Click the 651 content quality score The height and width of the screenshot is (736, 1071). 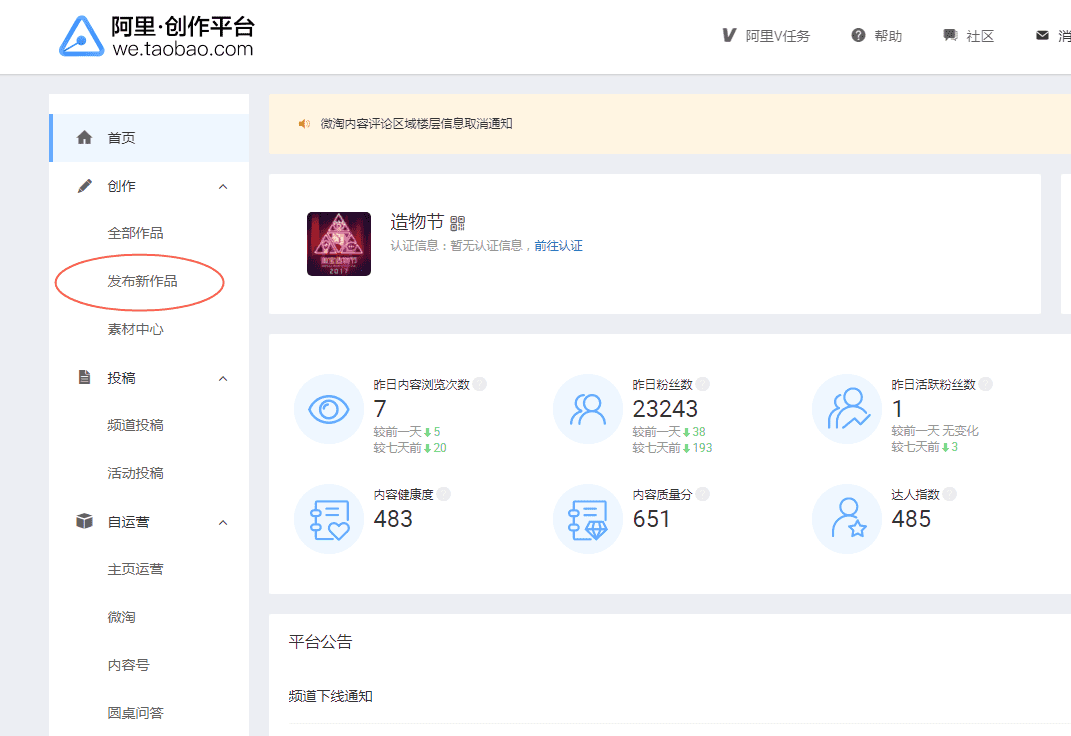pyautogui.click(x=651, y=519)
